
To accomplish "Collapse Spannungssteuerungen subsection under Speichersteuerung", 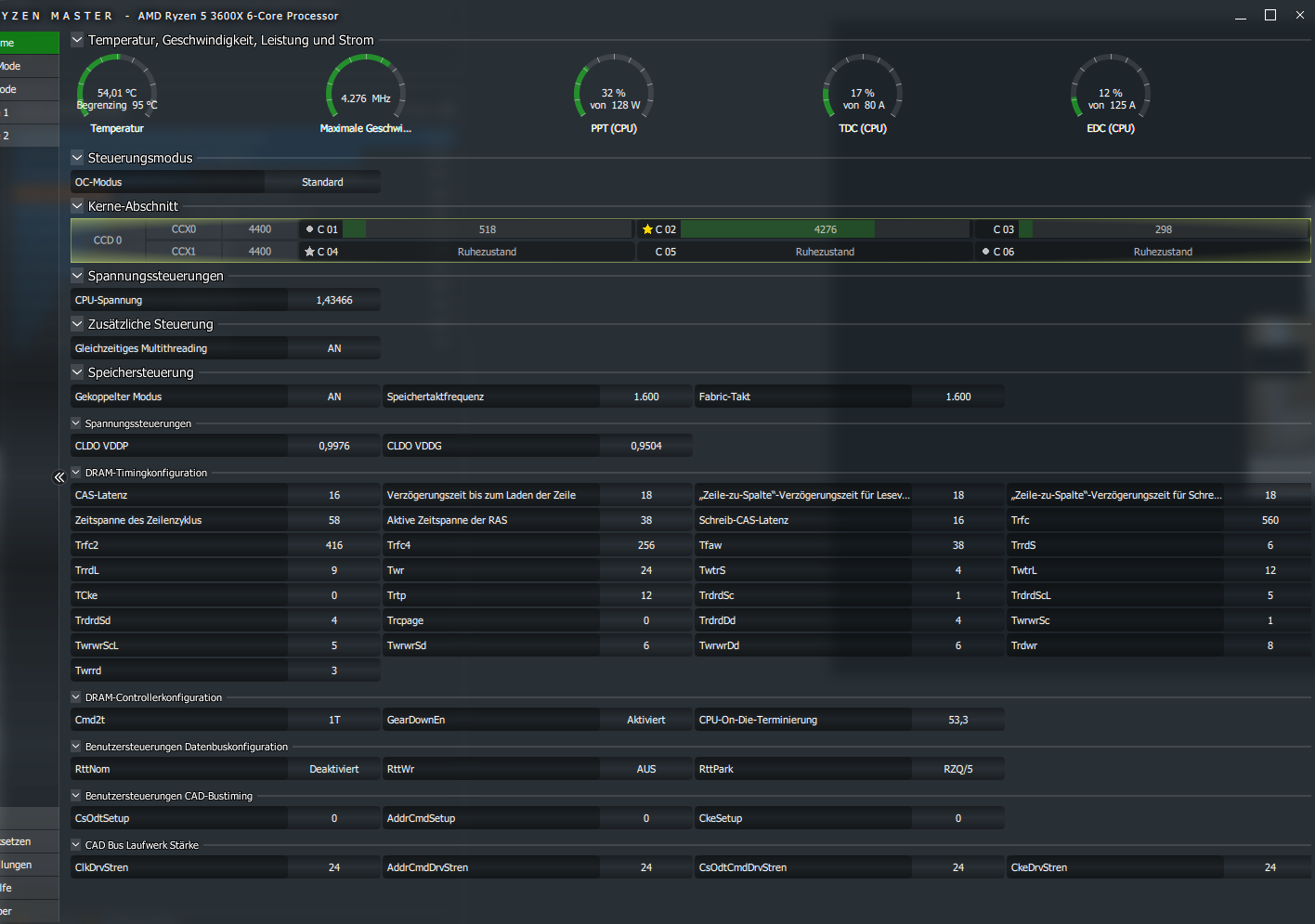I will [x=76, y=423].
